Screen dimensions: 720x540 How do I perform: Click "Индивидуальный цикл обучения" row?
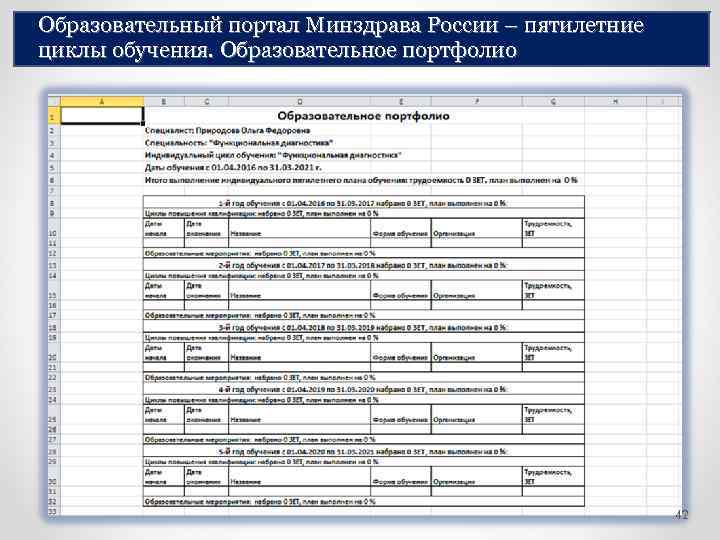[x=273, y=155]
